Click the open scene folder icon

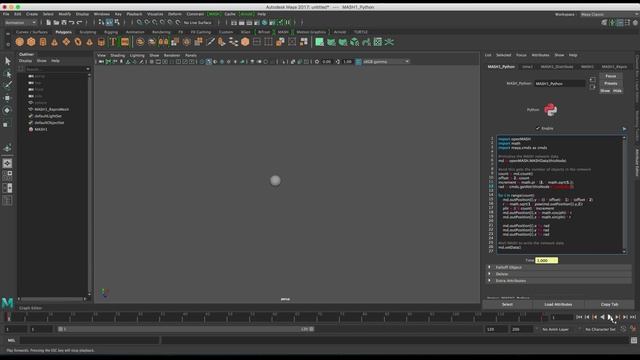[x=56, y=22]
